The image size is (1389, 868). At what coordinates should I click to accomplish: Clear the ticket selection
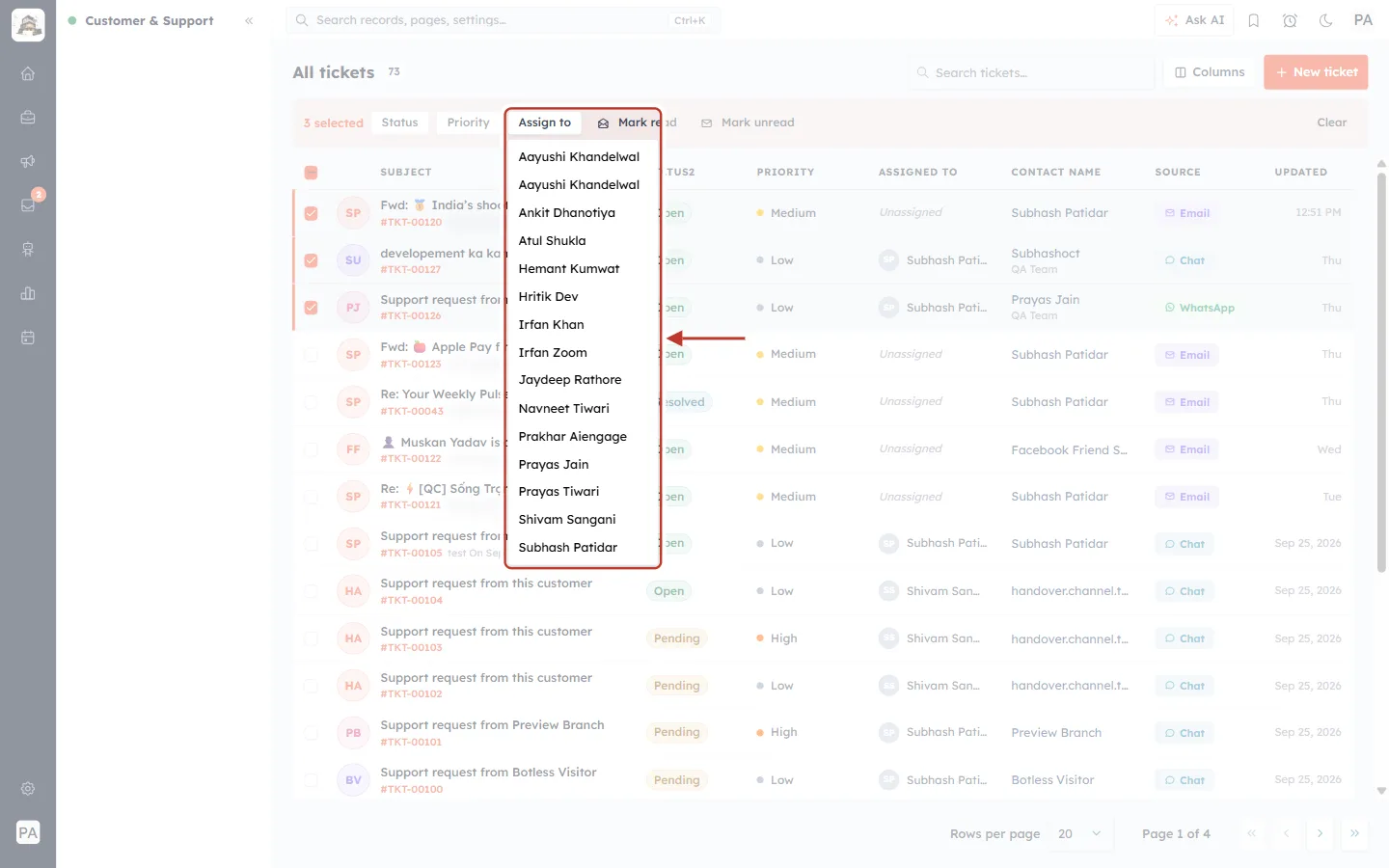[1332, 122]
